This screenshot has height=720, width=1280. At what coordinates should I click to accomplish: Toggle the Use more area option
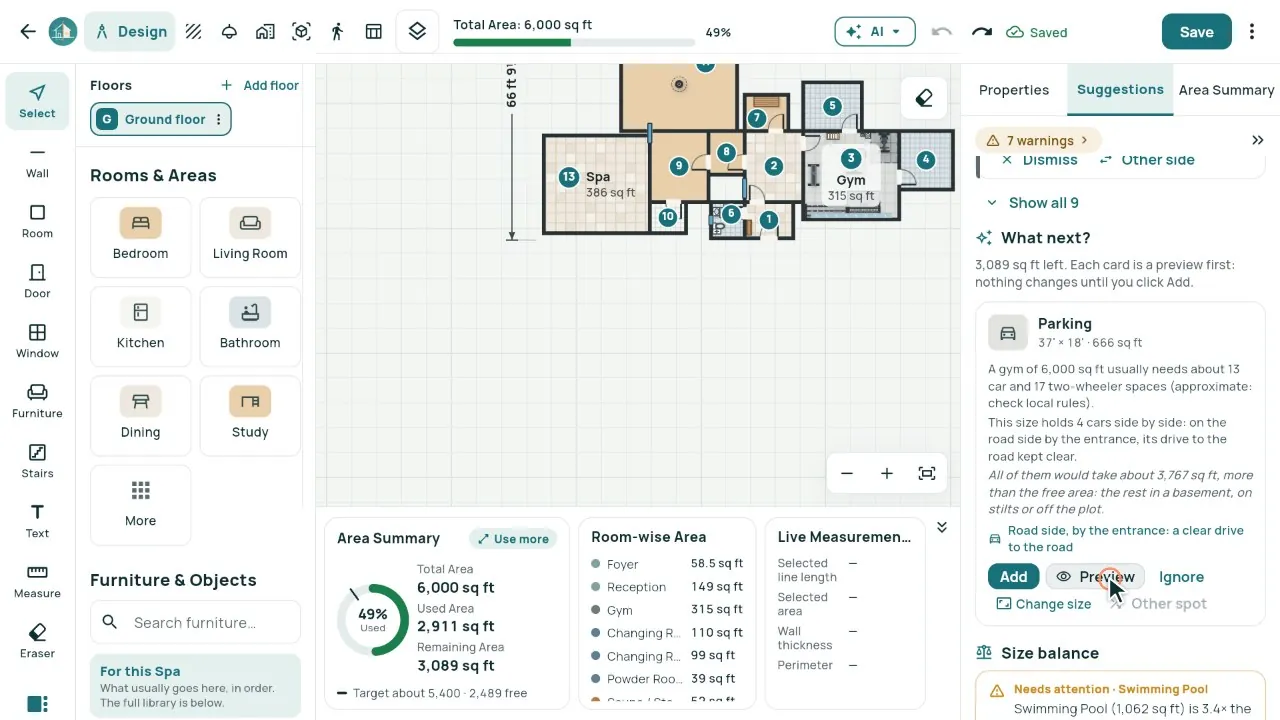(513, 539)
